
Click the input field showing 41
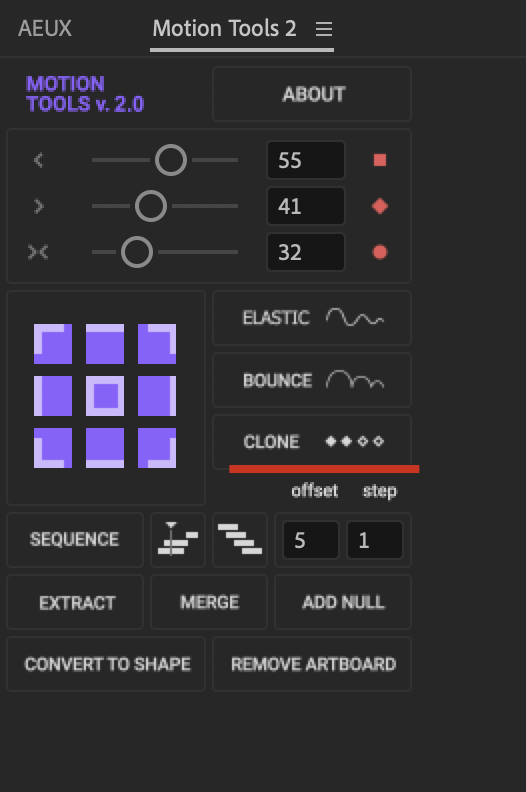click(306, 206)
